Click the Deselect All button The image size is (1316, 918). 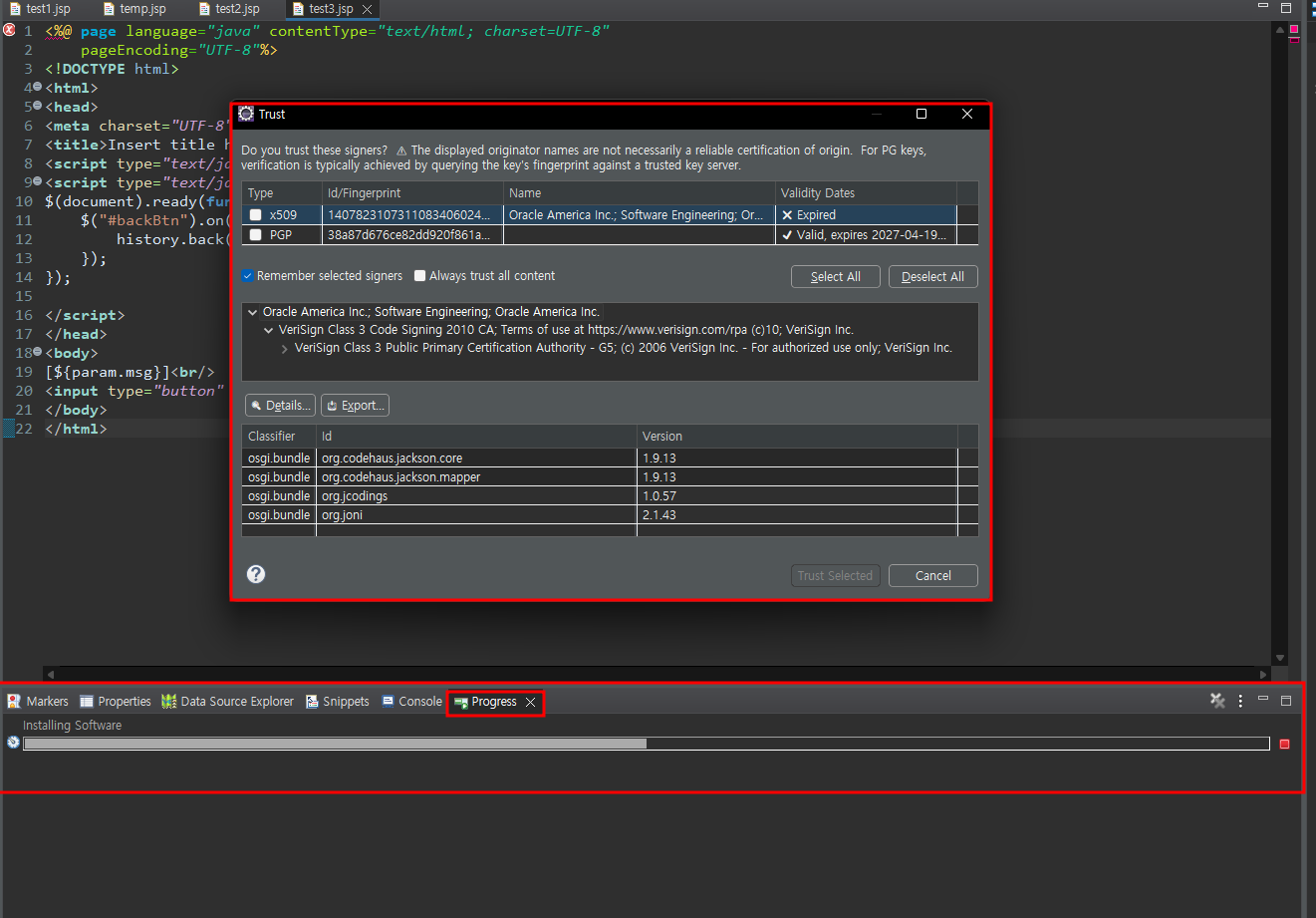pyautogui.click(x=933, y=277)
